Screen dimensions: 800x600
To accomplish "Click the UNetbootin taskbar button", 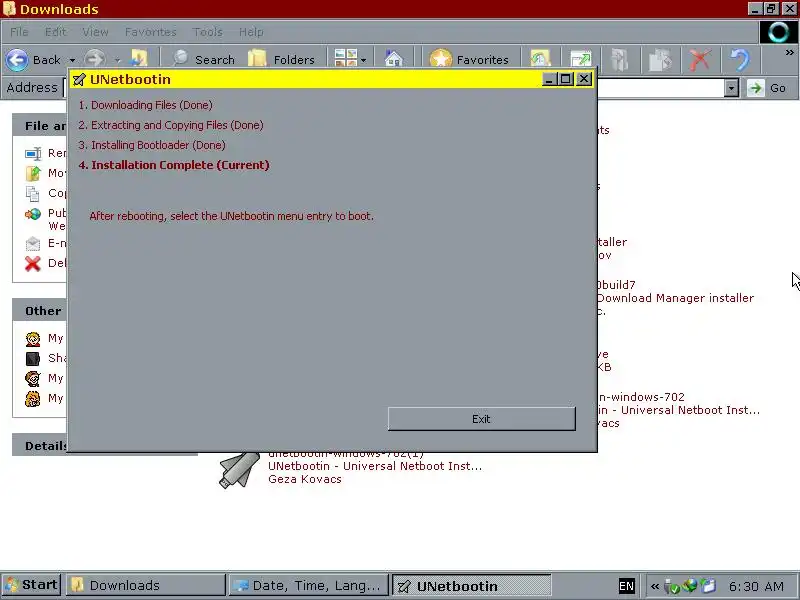I will tap(470, 586).
